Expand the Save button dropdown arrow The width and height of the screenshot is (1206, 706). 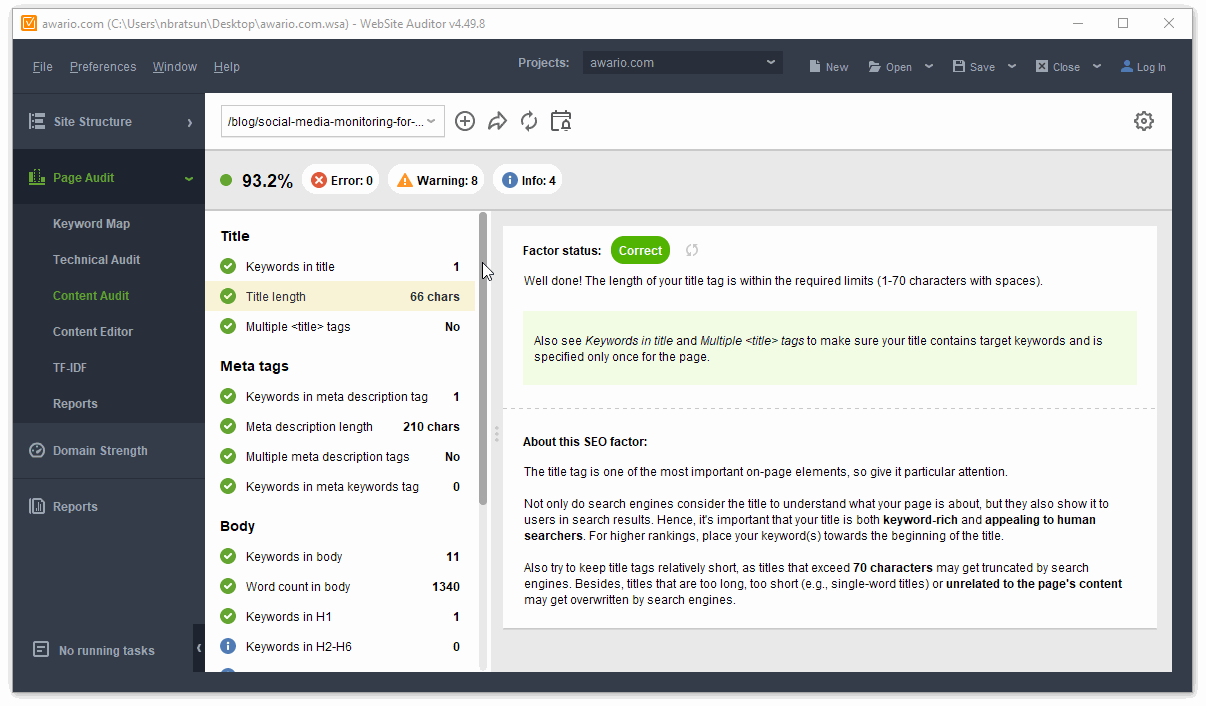click(x=1012, y=66)
